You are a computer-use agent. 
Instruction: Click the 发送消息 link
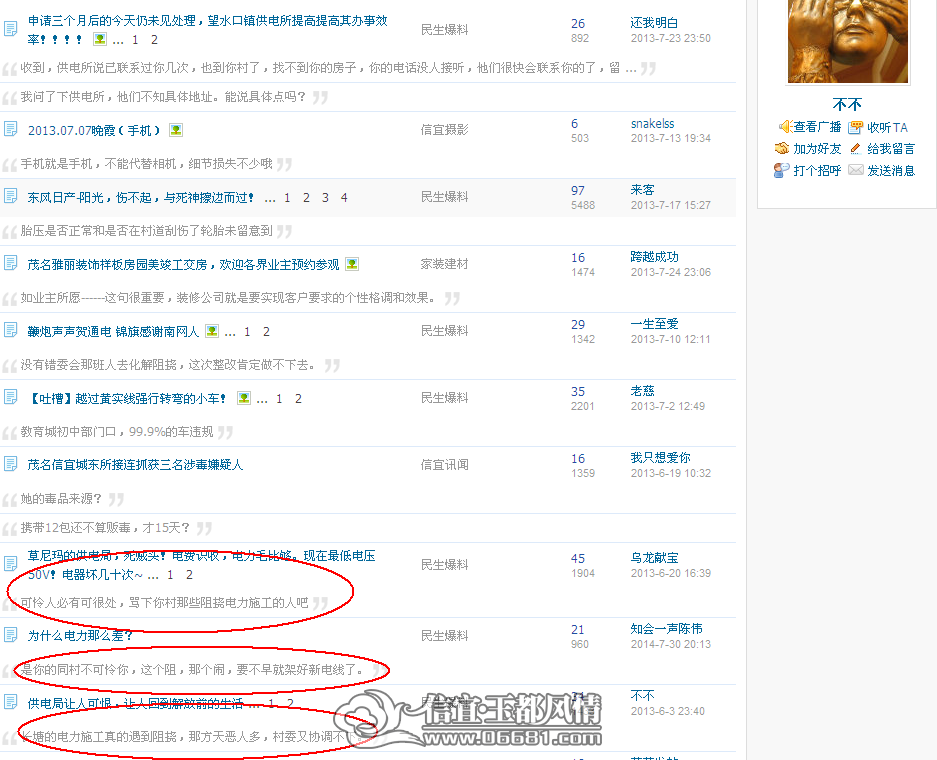(891, 171)
